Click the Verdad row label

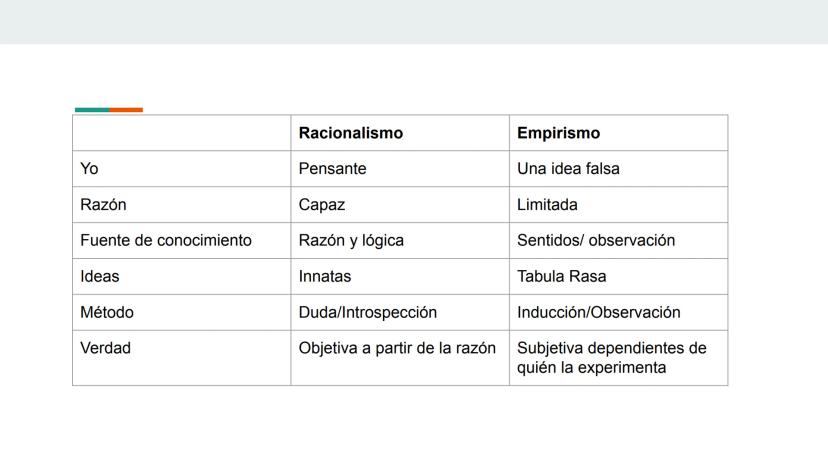click(106, 349)
